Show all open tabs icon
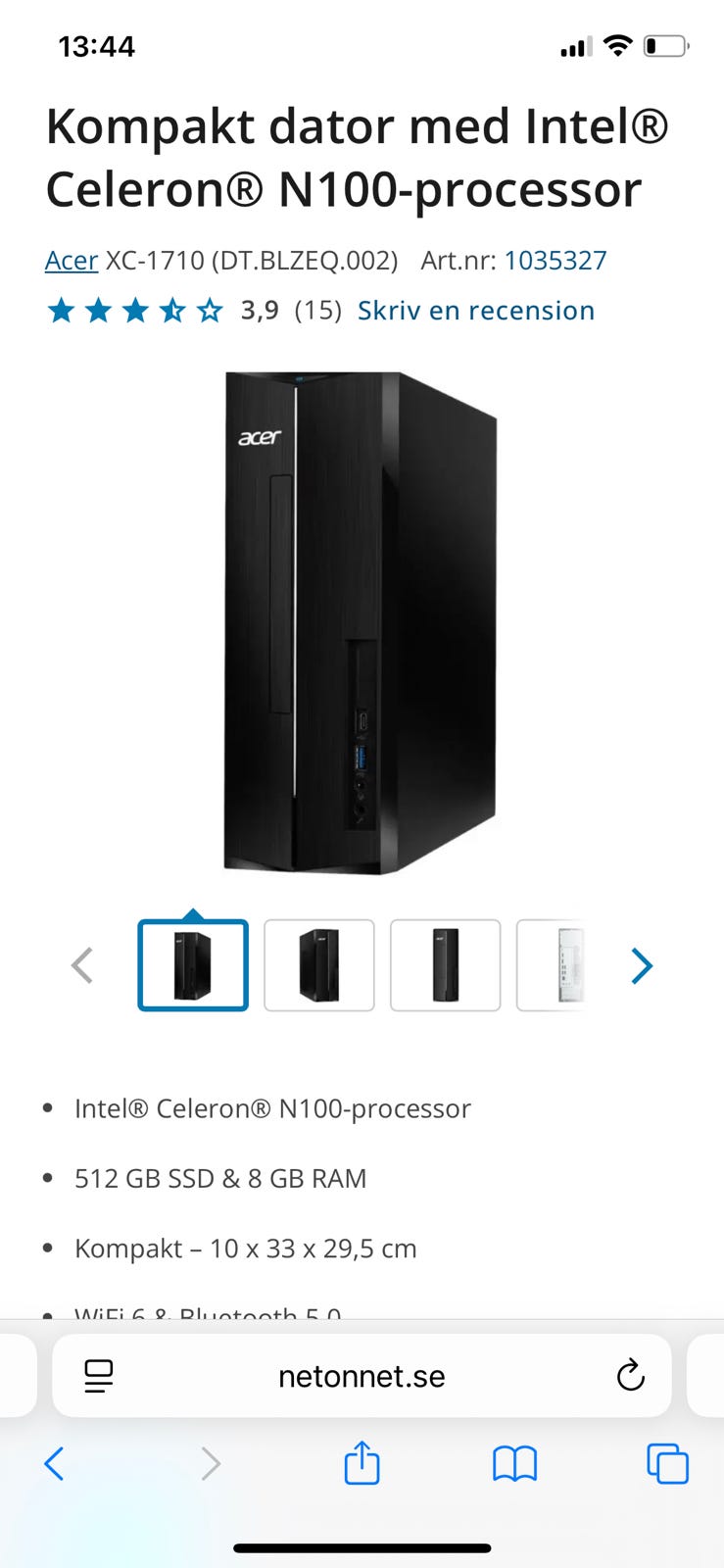 point(668,1464)
